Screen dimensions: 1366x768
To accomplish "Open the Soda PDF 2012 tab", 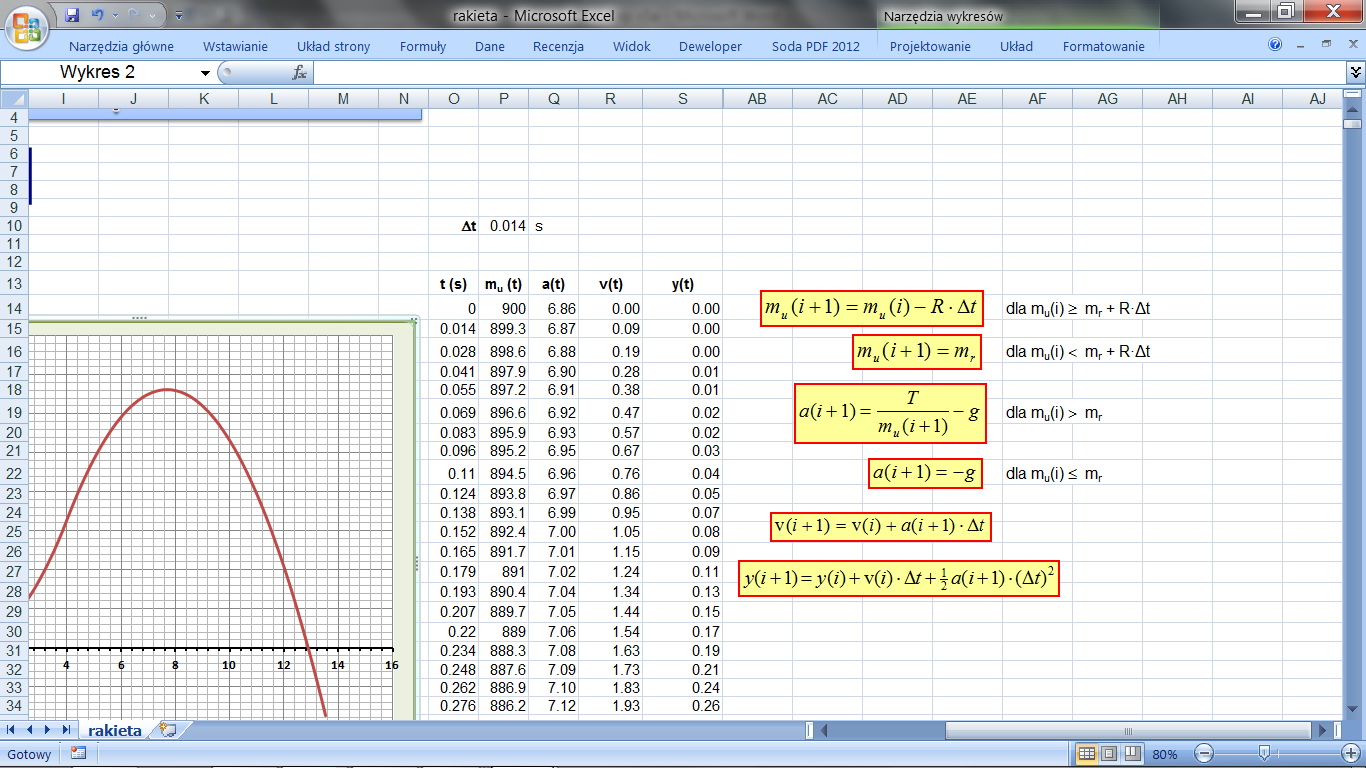I will (x=815, y=46).
